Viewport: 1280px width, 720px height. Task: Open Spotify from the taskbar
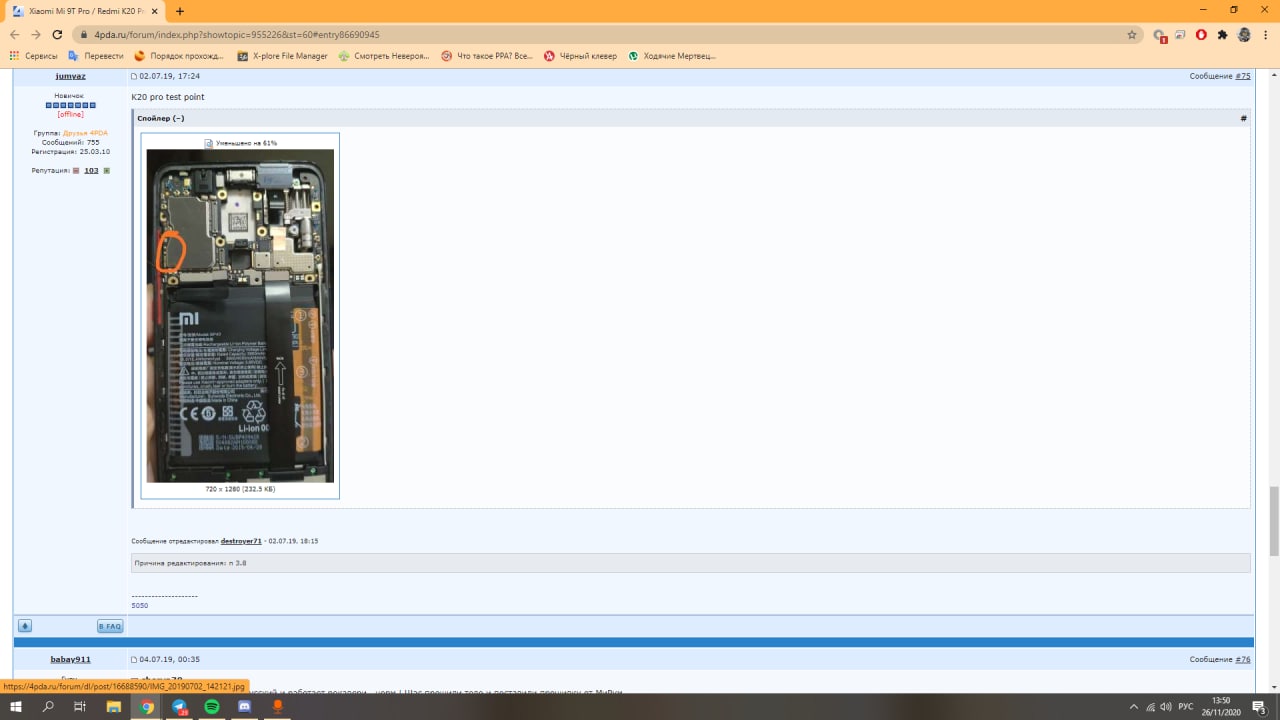(212, 707)
